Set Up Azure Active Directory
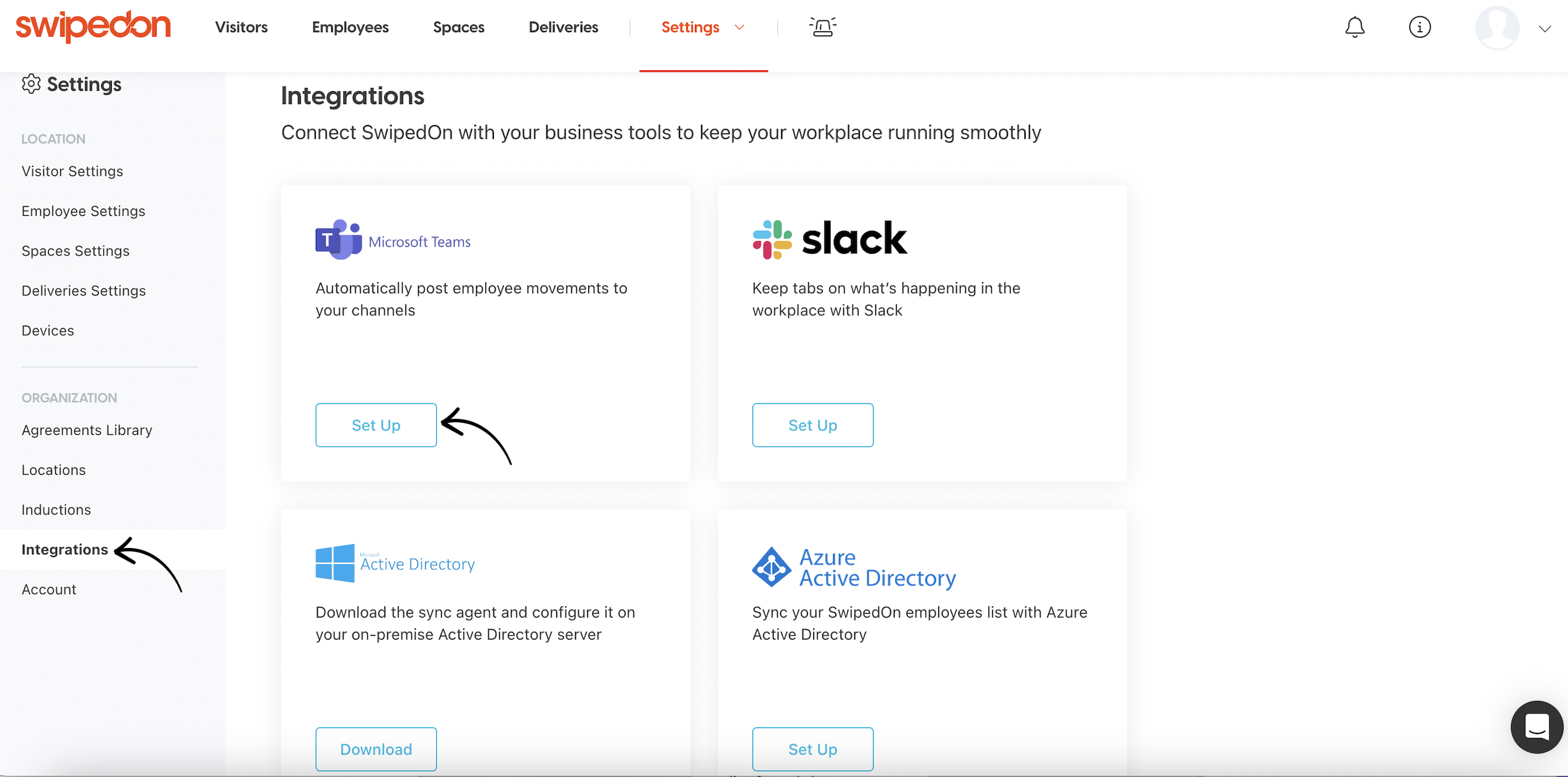 [812, 748]
